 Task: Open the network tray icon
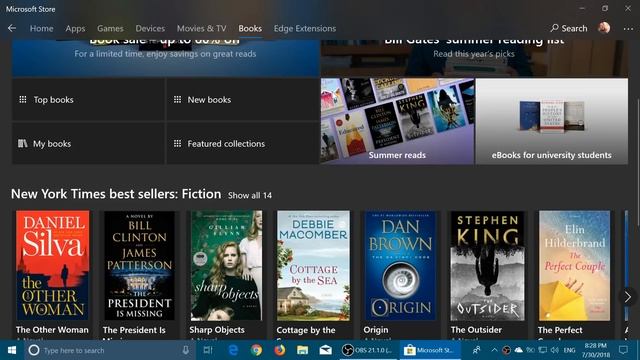pos(542,350)
